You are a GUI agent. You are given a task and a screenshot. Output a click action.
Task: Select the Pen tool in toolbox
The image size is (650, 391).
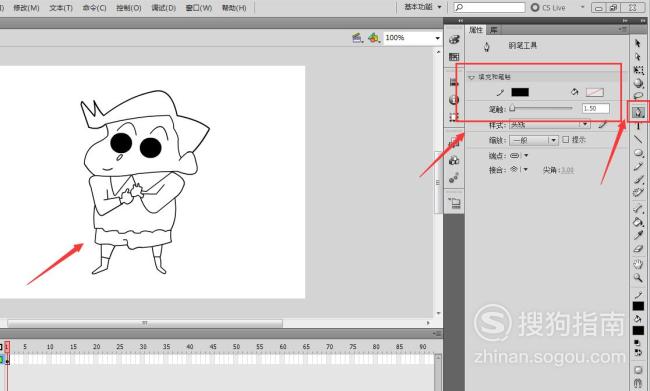tap(638, 112)
